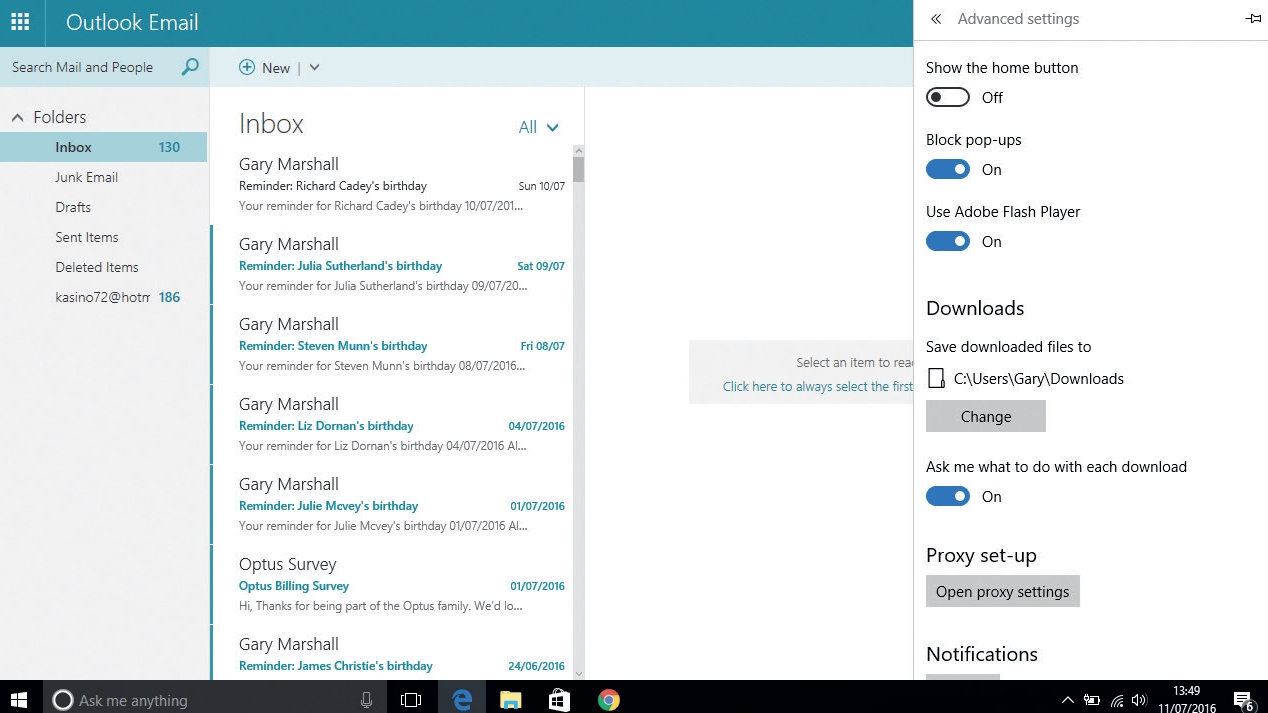Open the All filter dropdown
This screenshot has width=1268, height=713.
[539, 127]
